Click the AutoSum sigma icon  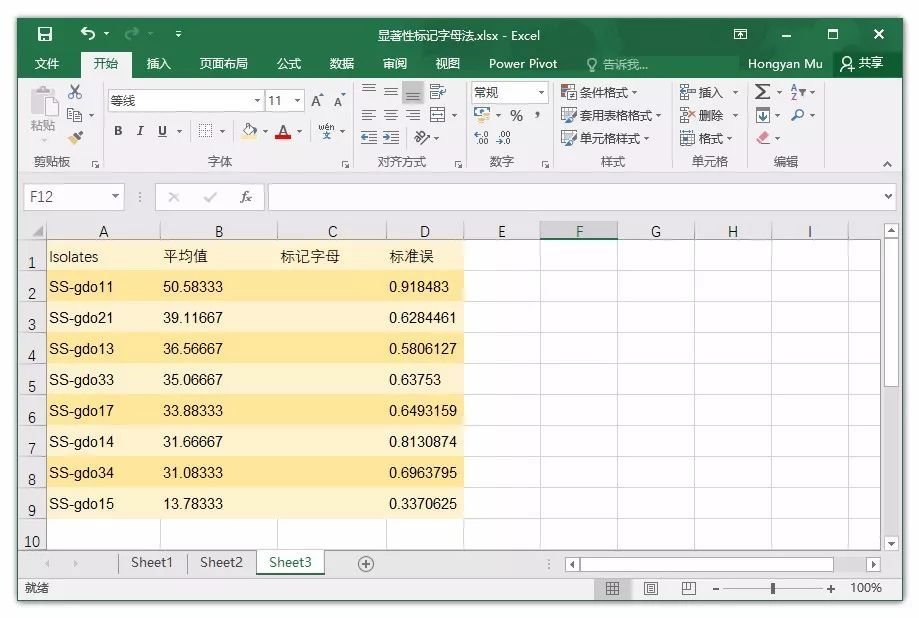pos(762,92)
